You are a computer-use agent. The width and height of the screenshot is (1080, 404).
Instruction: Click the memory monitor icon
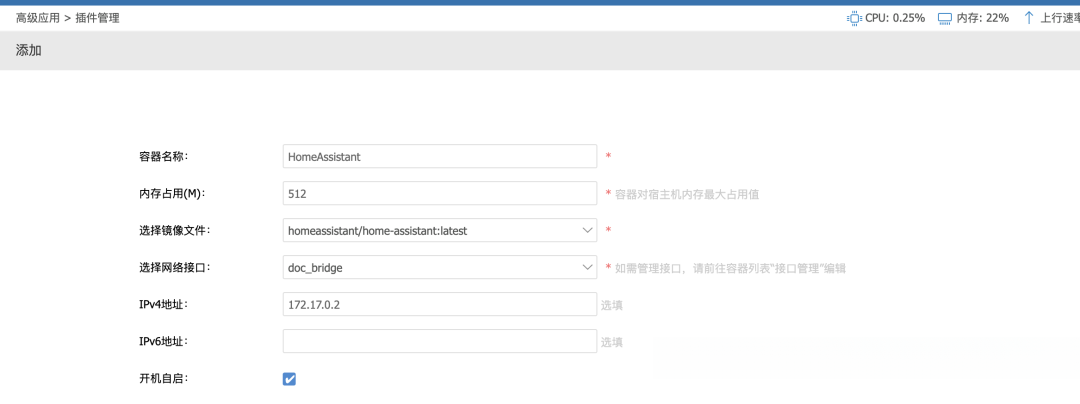tap(945, 19)
